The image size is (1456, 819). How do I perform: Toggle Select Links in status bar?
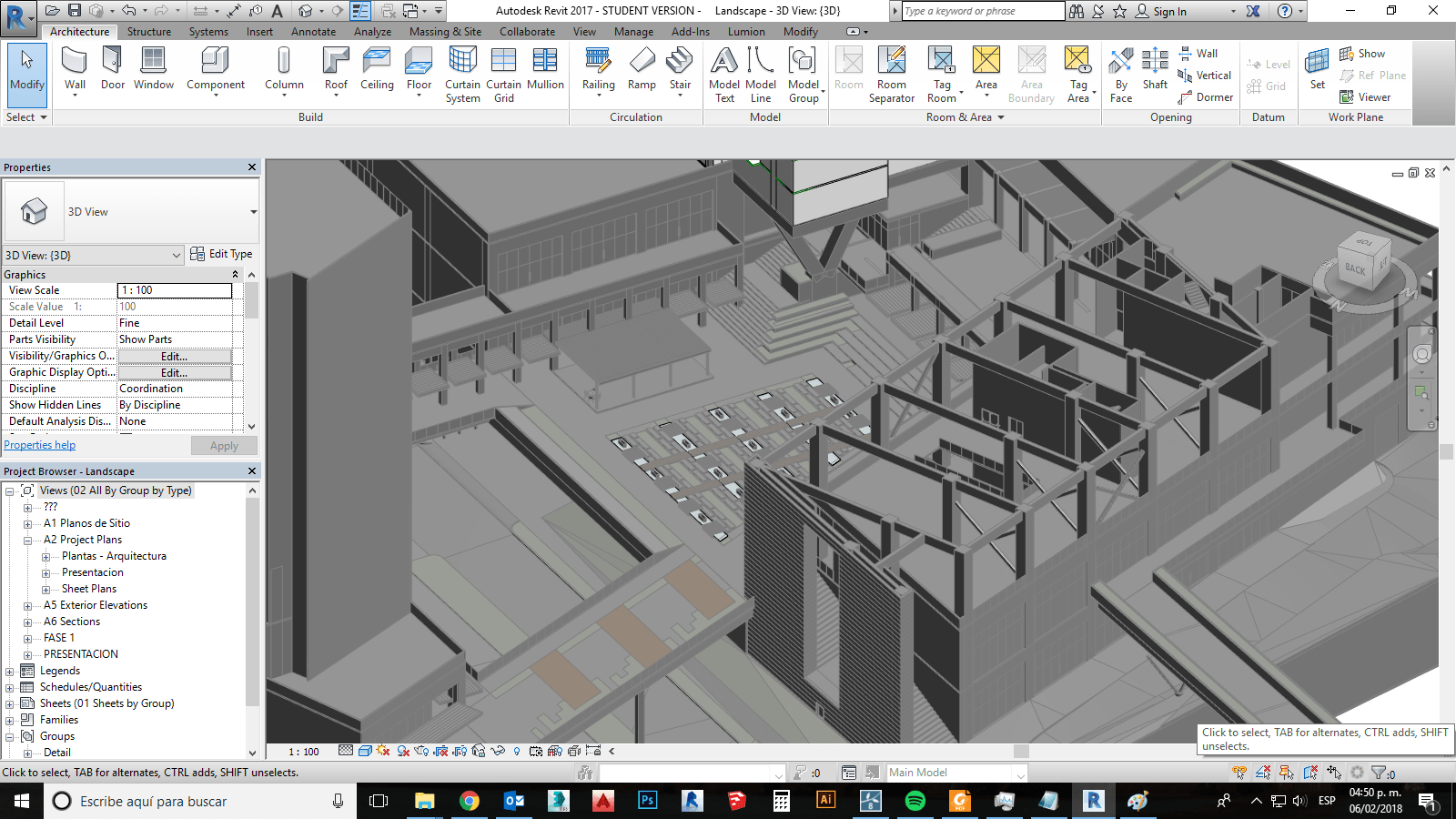click(1239, 773)
